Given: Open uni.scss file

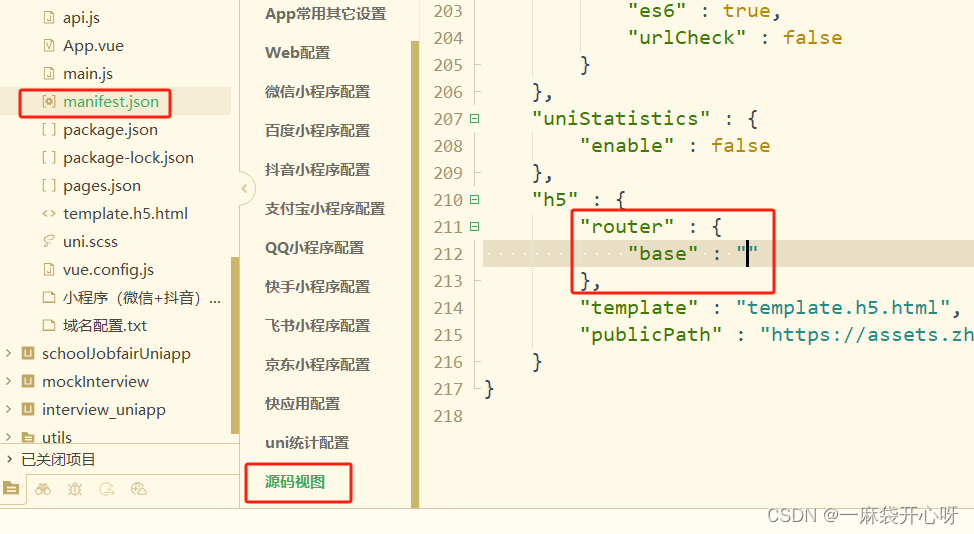Looking at the screenshot, I should (x=90, y=242).
